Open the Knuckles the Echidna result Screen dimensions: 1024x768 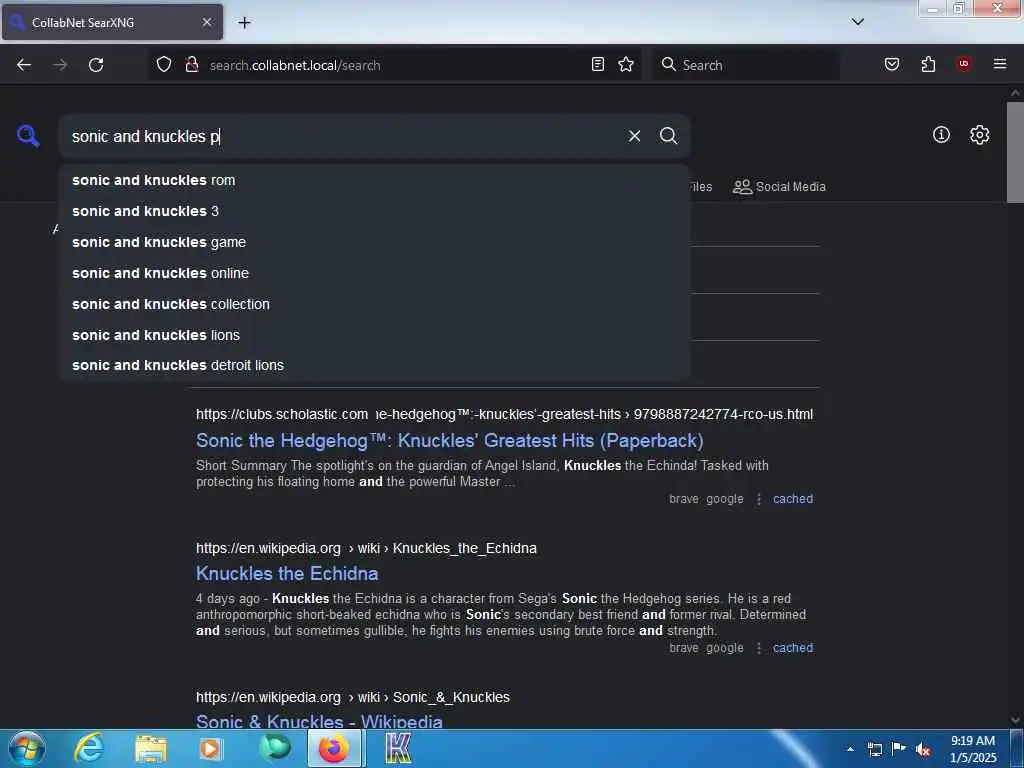pyautogui.click(x=287, y=573)
